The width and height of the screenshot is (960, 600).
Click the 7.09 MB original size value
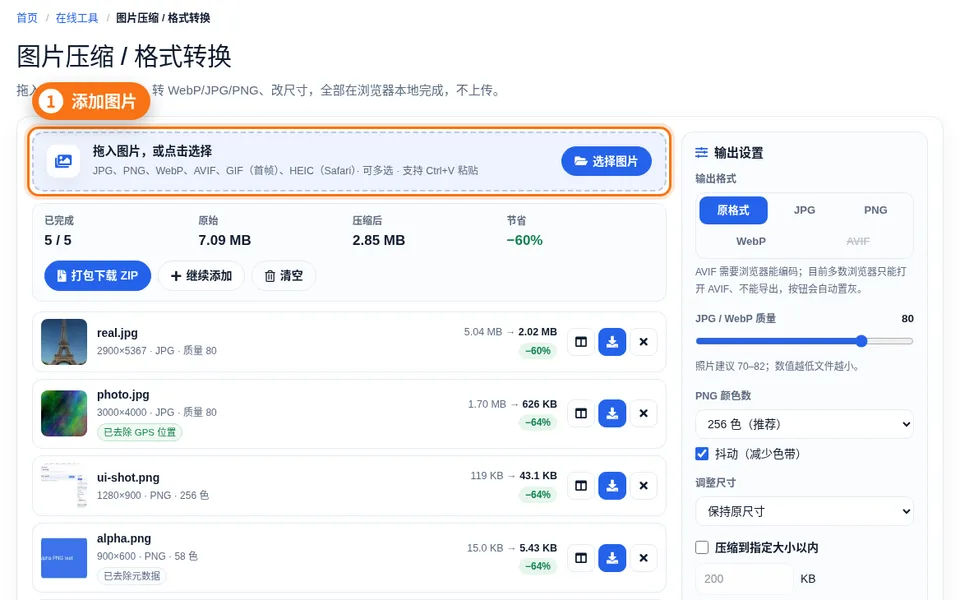pos(224,241)
